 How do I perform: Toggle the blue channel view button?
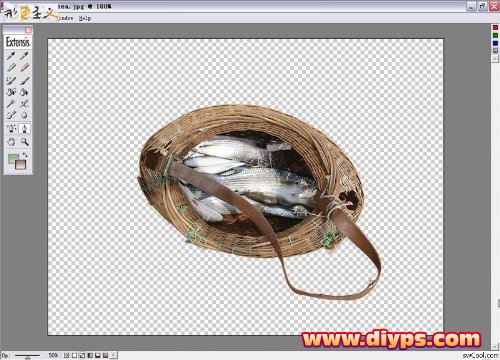(x=495, y=43)
